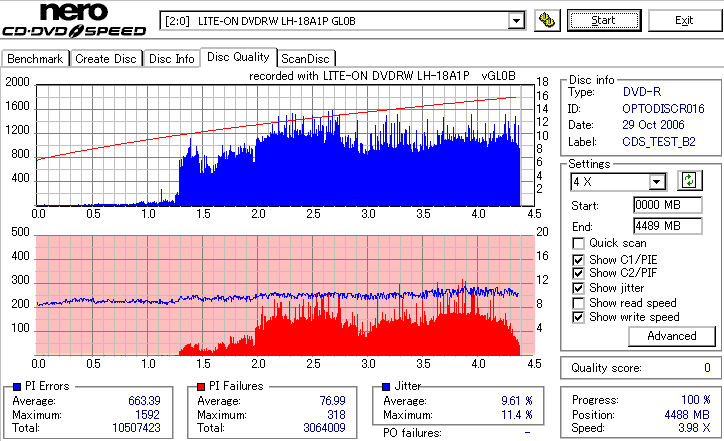Image resolution: width=724 pixels, height=441 pixels.
Task: Click the End position field 4489 MB
Action: tap(668, 226)
